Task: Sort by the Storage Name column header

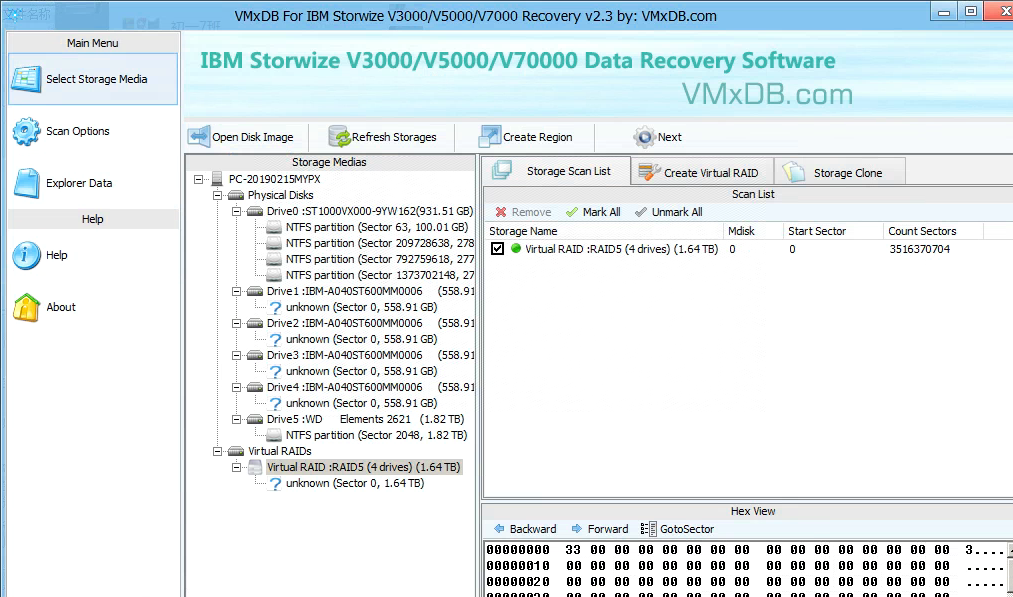Action: tap(603, 231)
